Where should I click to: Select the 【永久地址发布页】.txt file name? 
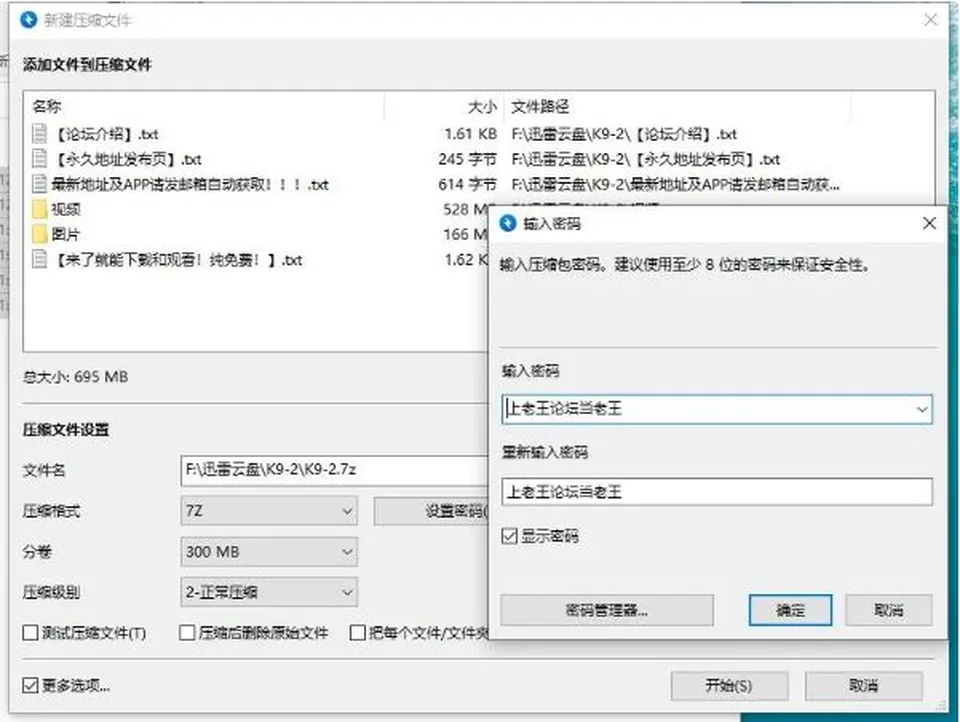pos(127,159)
